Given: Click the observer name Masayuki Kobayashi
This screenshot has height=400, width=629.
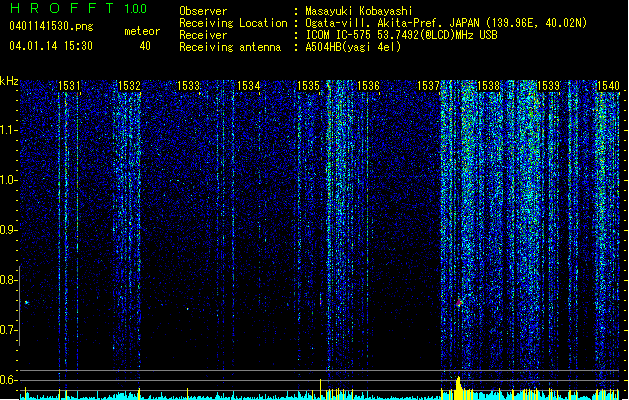Looking at the screenshot, I should tap(359, 11).
